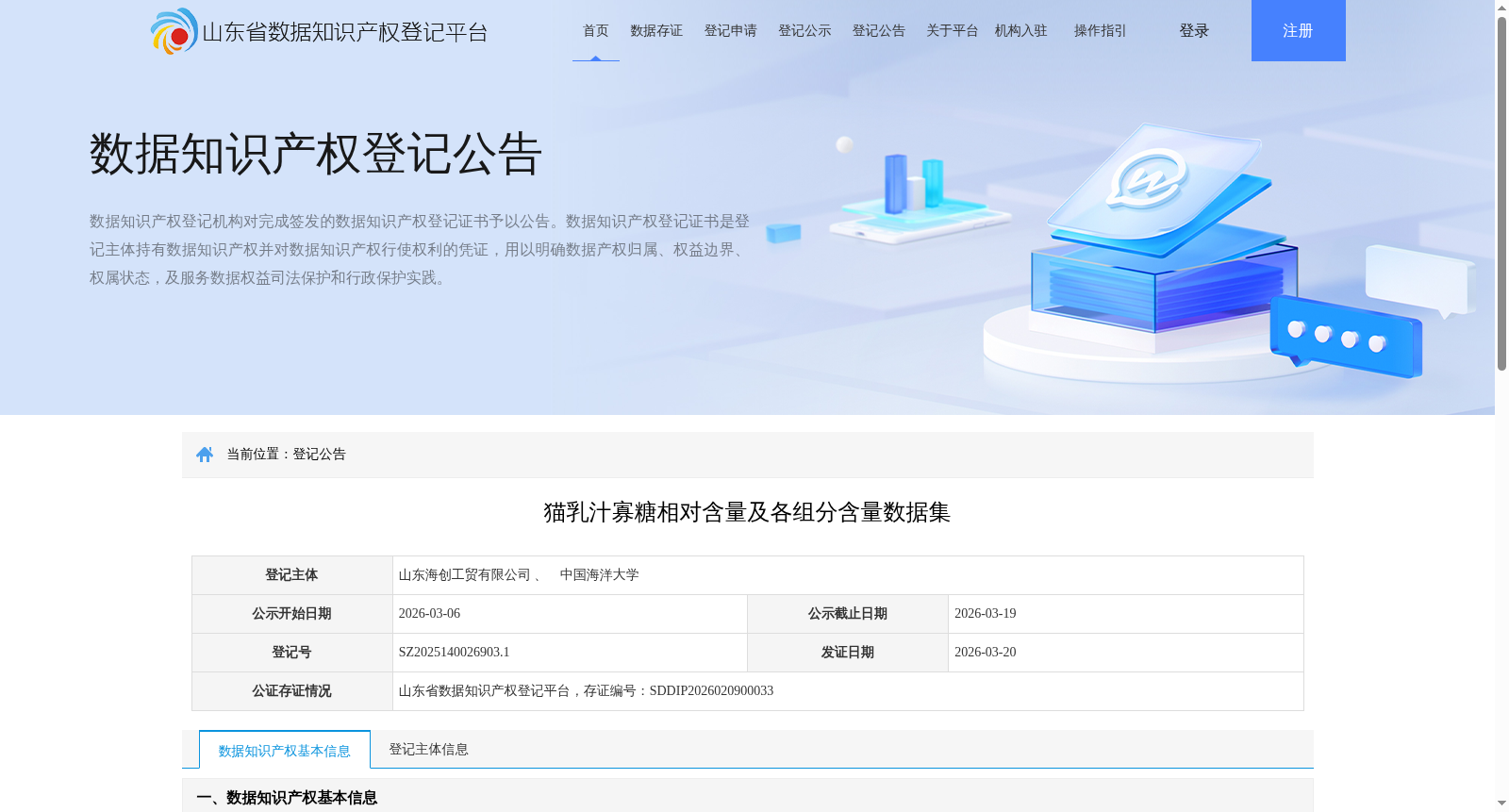Image resolution: width=1509 pixels, height=812 pixels.
Task: Open the 数据存证 menu item
Action: [x=656, y=31]
